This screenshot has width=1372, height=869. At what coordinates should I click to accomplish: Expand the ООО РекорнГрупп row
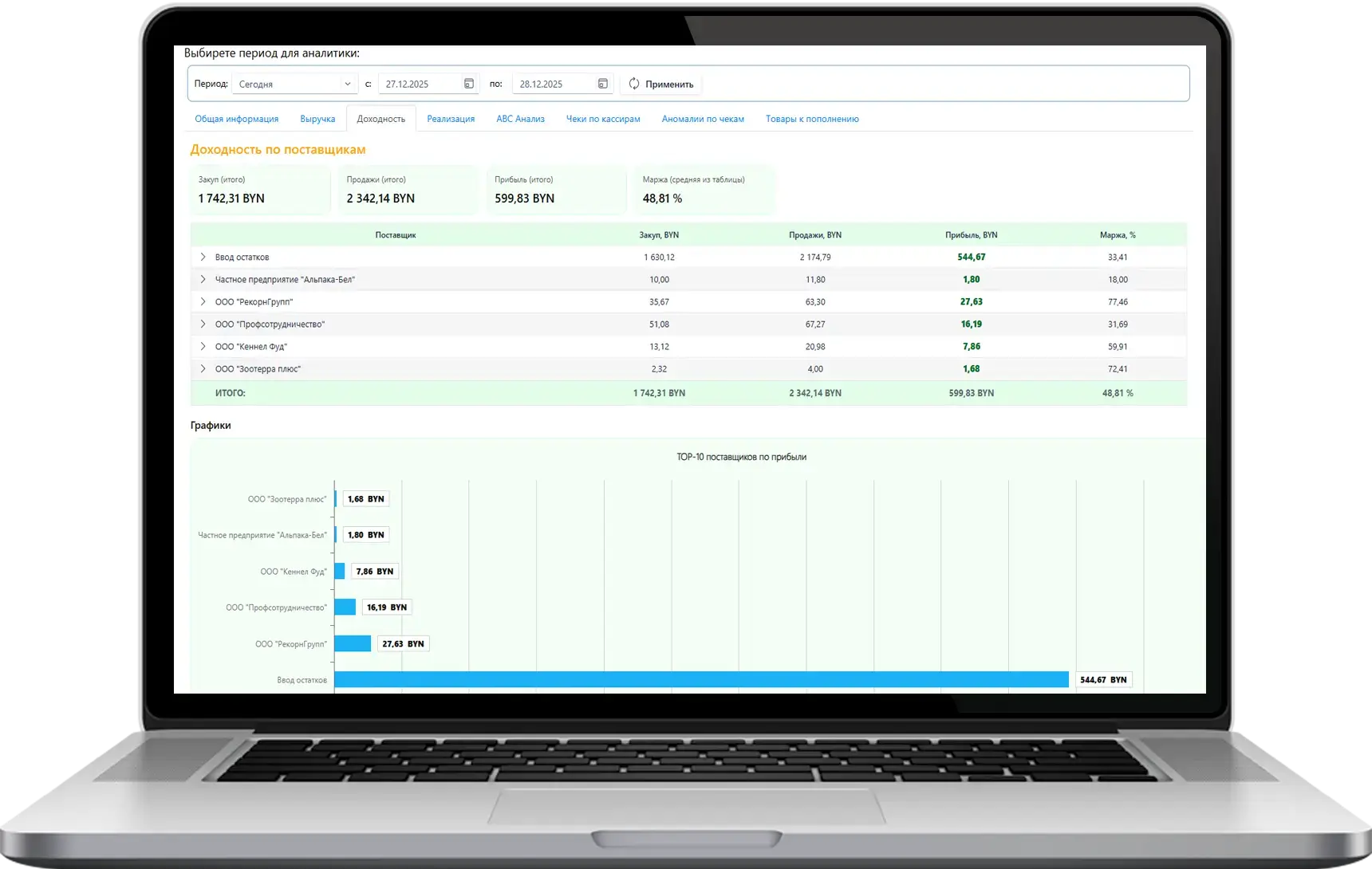coord(203,301)
